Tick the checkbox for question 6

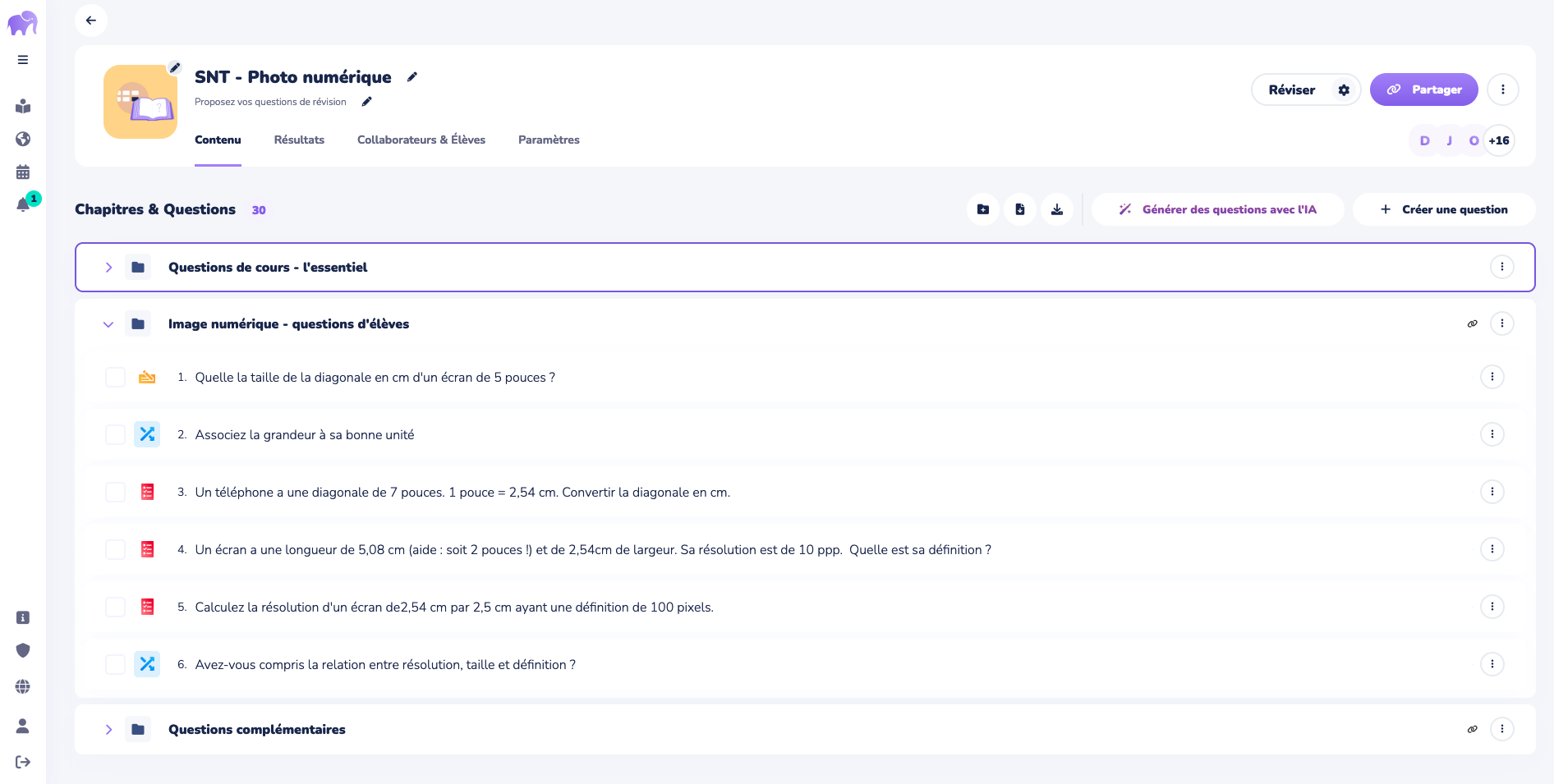(x=115, y=665)
